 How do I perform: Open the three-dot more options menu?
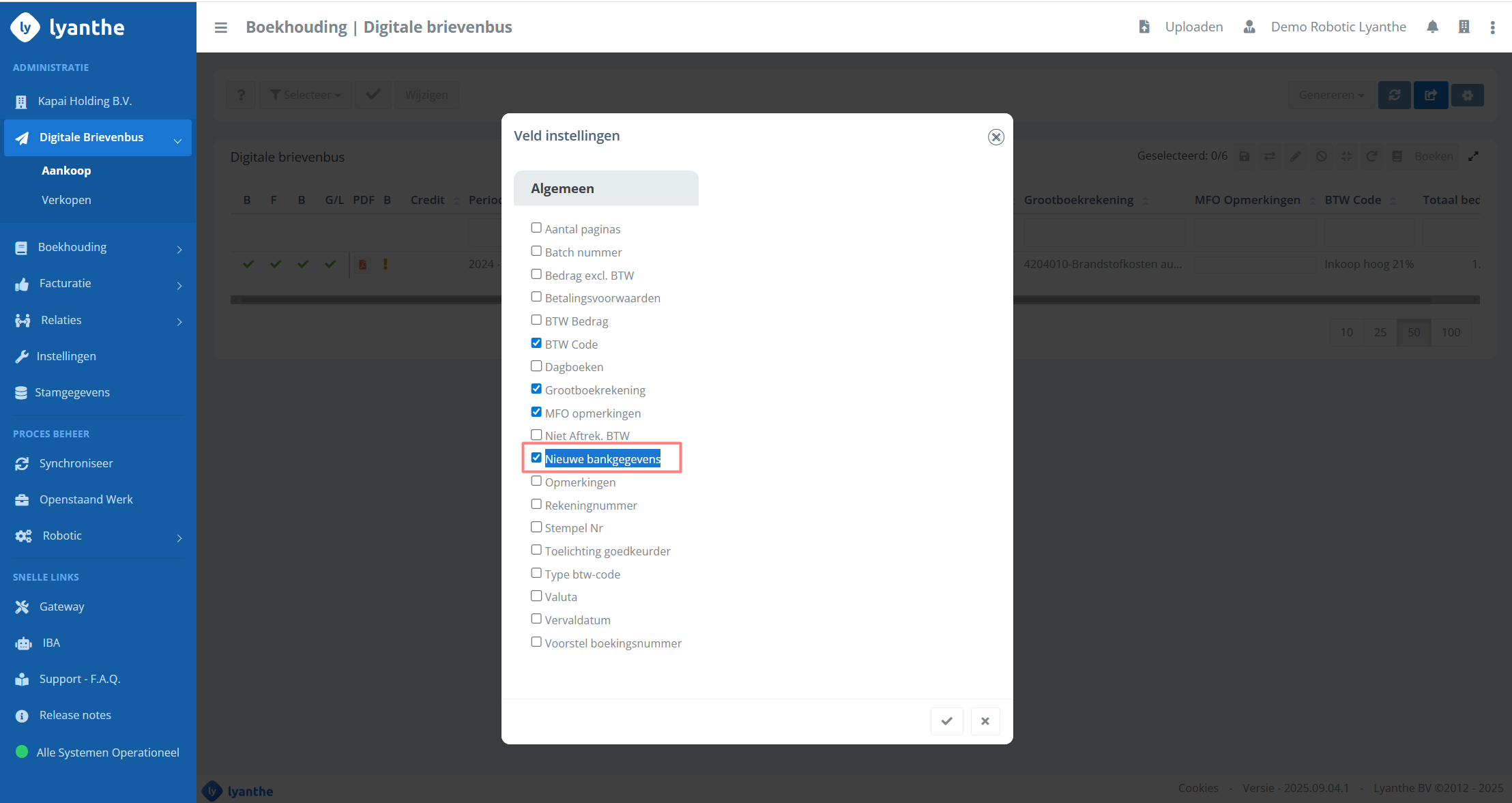[x=1493, y=27]
